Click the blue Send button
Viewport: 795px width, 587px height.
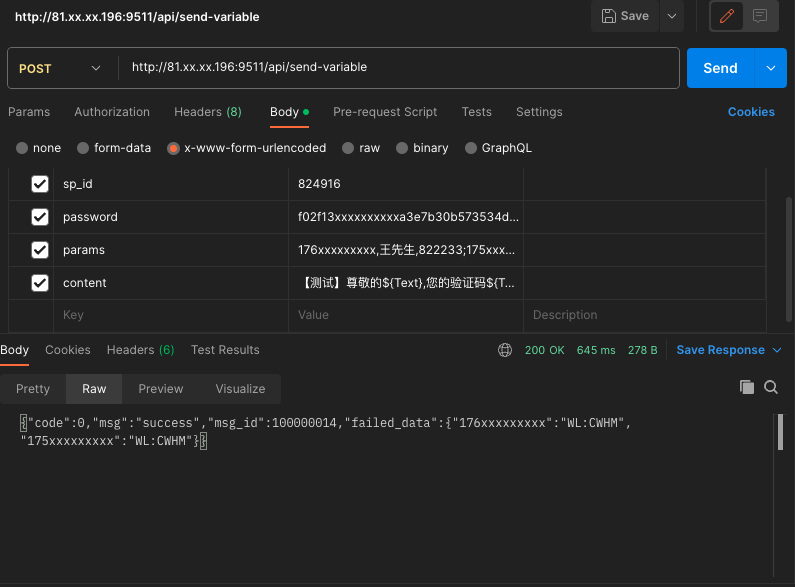(x=720, y=68)
